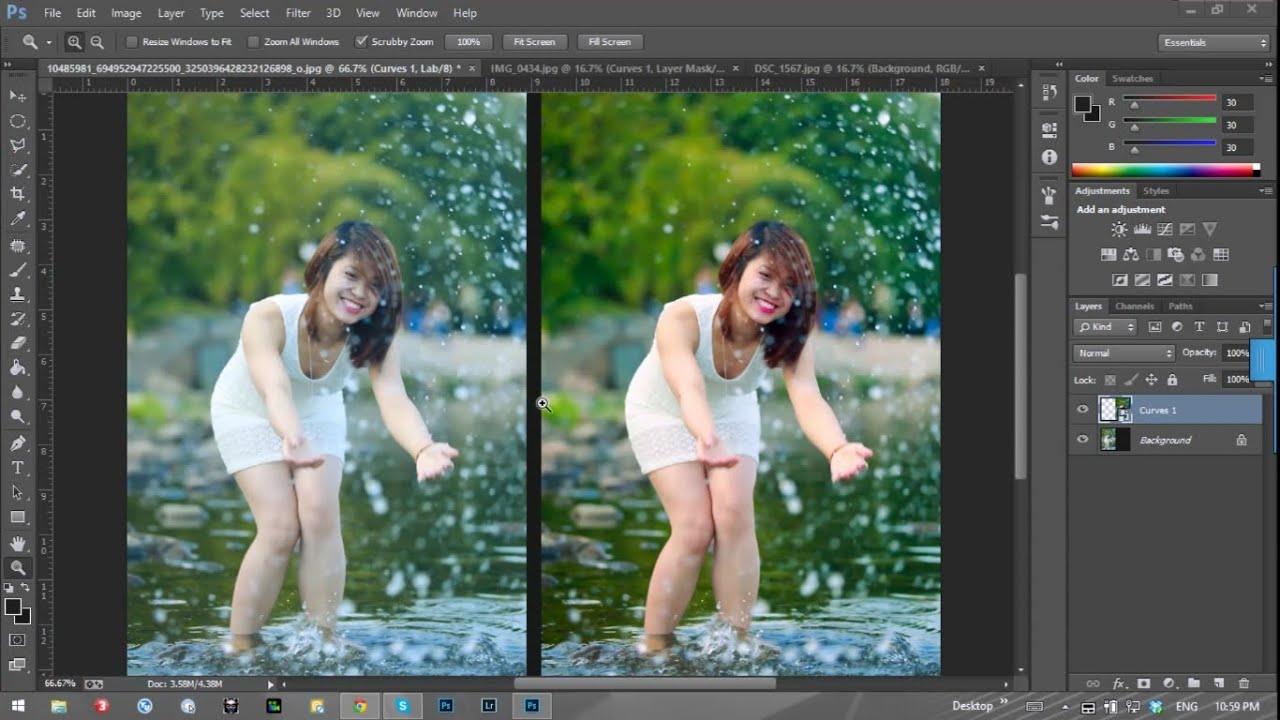Open the Normal blend mode dropdown
The height and width of the screenshot is (720, 1280).
click(1124, 353)
